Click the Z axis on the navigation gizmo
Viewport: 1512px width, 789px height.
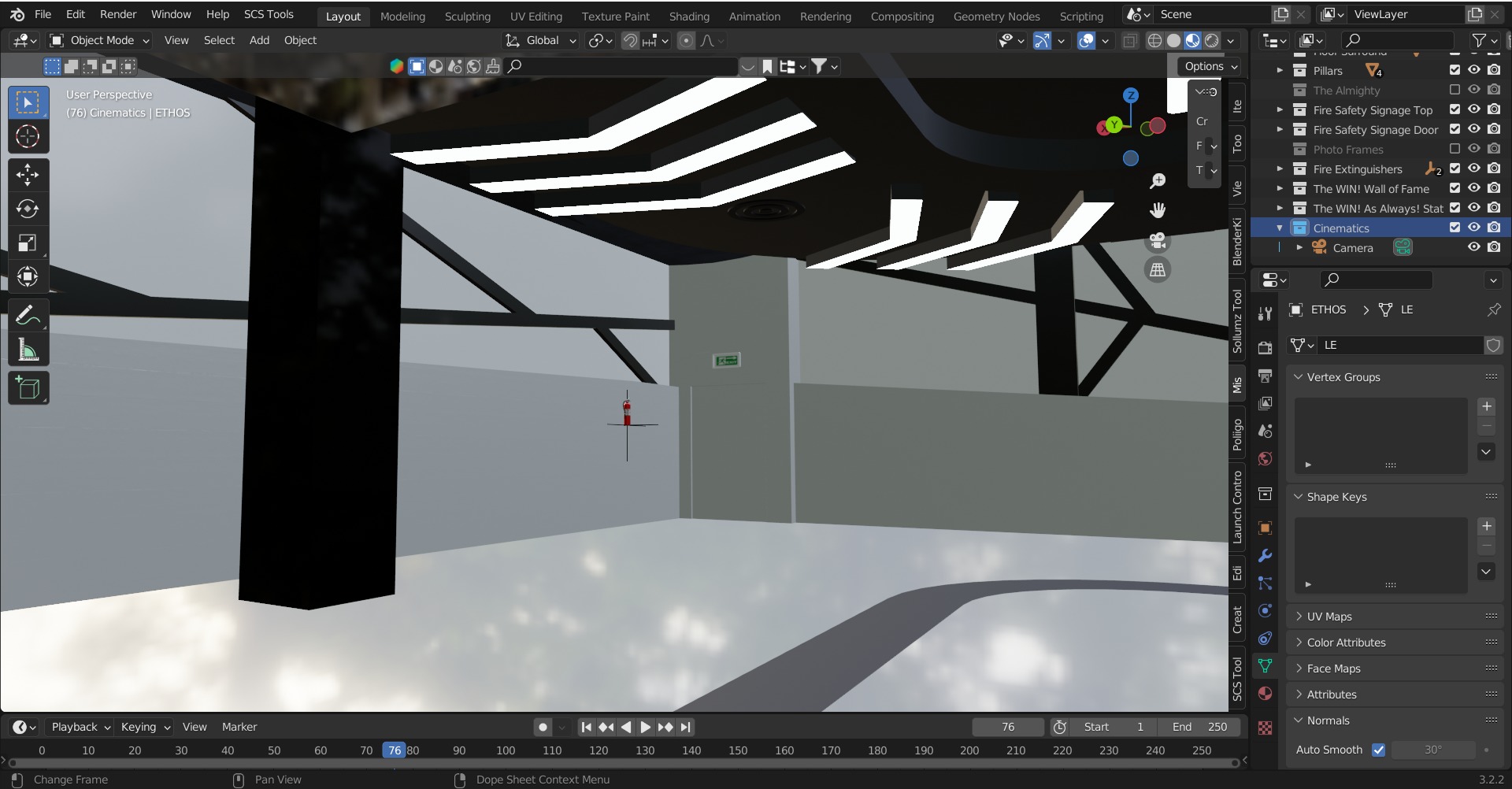tap(1131, 95)
